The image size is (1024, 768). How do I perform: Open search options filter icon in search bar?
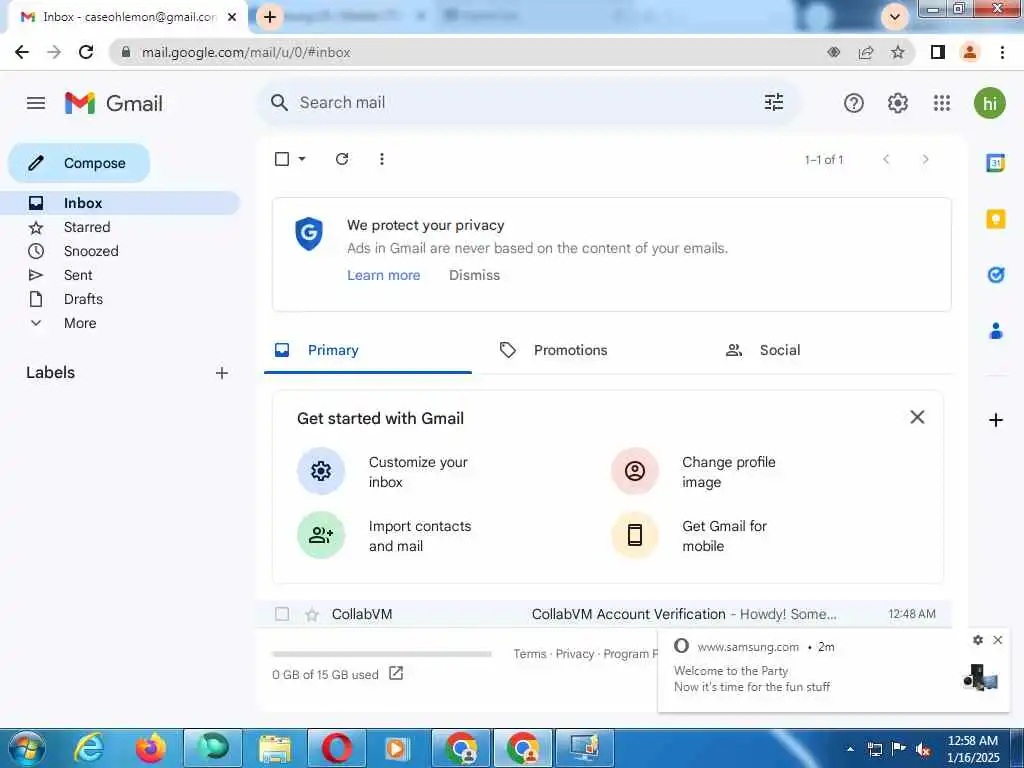tap(774, 103)
